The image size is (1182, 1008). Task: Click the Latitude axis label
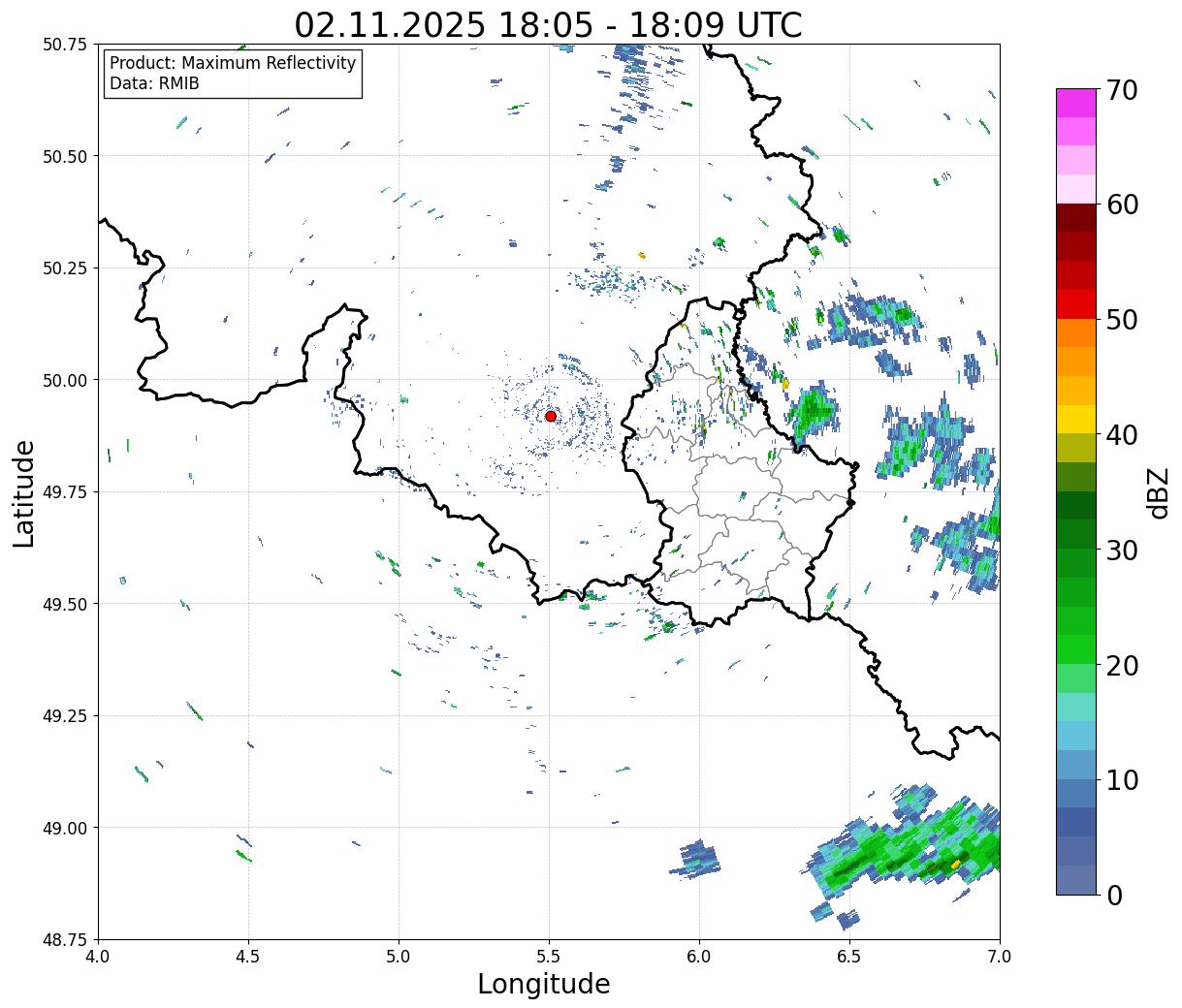tap(24, 493)
